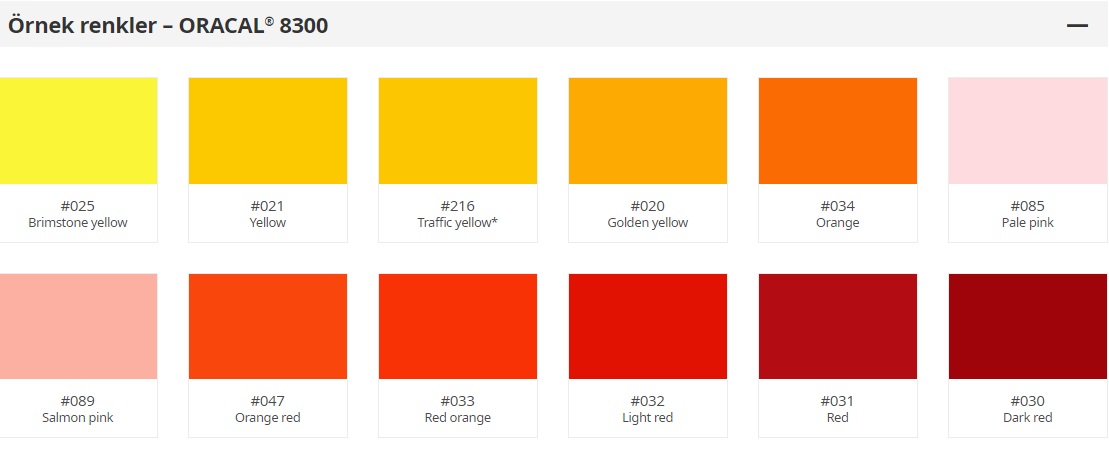
Task: Select the Red #031 color swatch
Action: tap(837, 326)
